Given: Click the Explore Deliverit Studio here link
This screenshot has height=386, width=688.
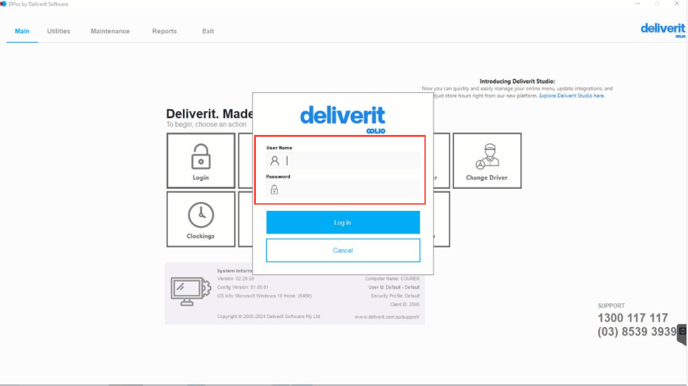Looking at the screenshot, I should pos(571,96).
